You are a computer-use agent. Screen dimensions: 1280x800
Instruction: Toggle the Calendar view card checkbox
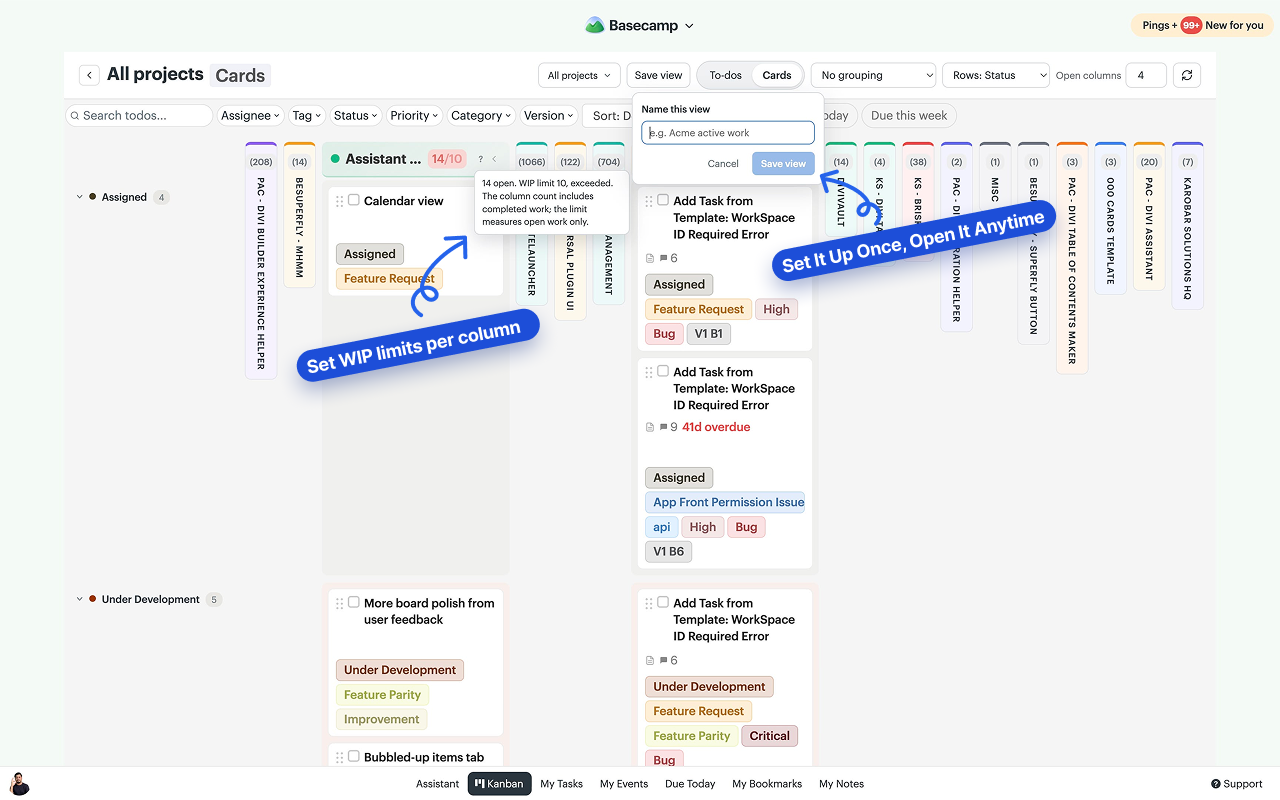(x=354, y=200)
